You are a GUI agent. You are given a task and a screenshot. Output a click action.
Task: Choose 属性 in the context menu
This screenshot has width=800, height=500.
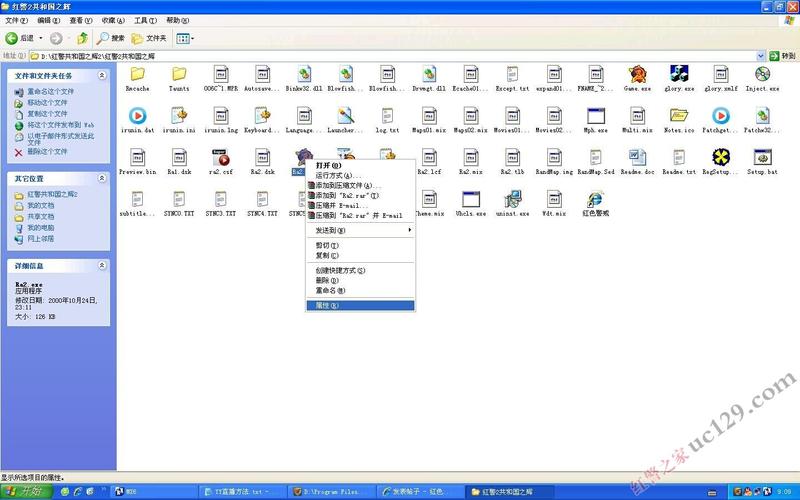(329, 305)
